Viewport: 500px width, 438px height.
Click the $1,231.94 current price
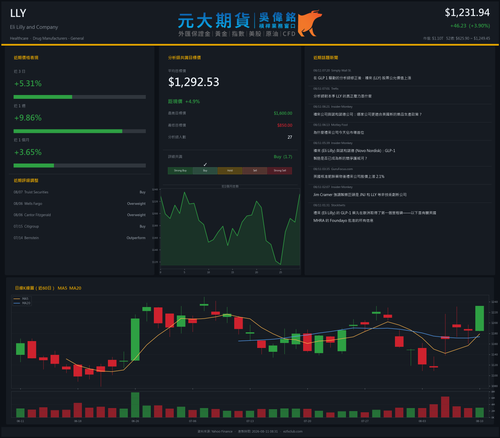pyautogui.click(x=467, y=13)
